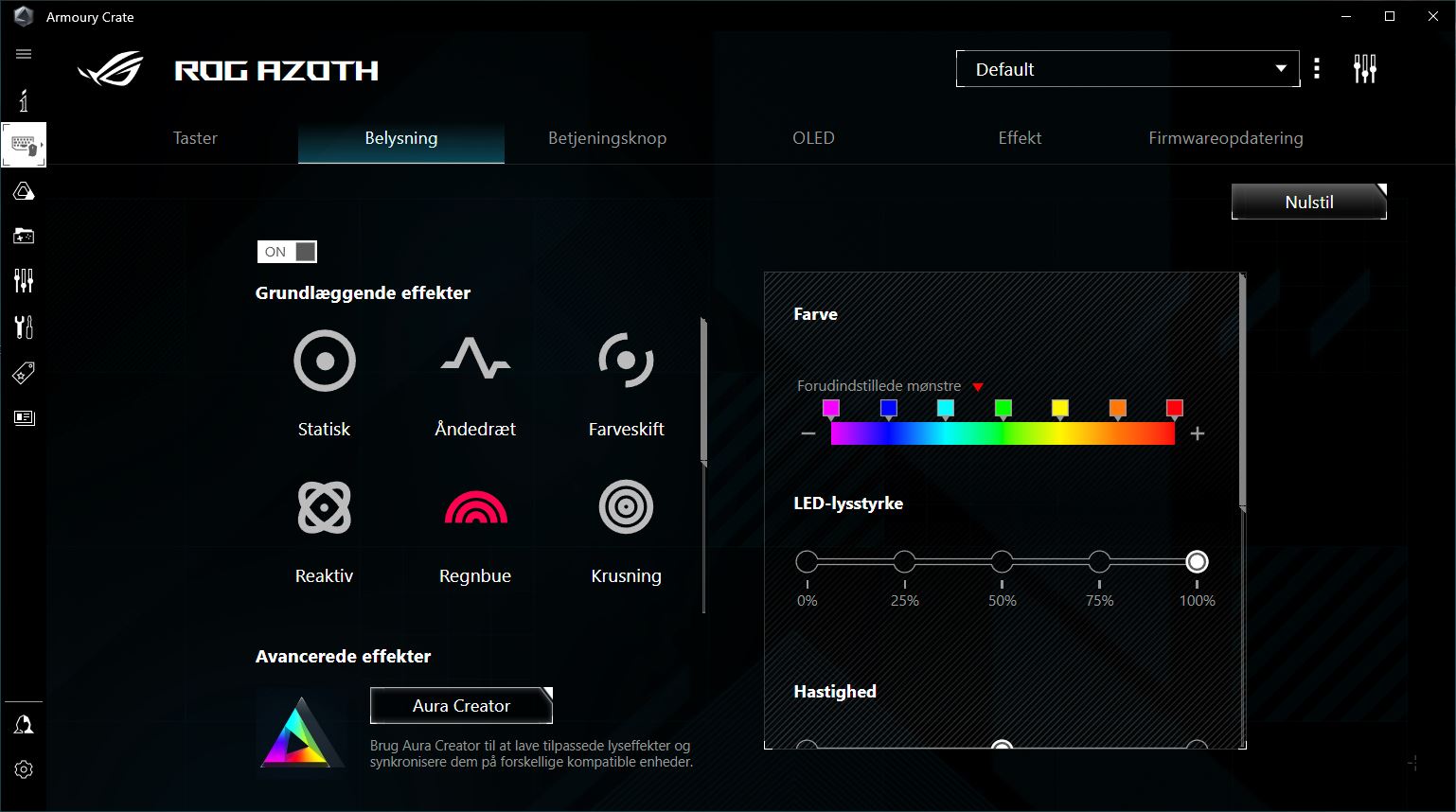Screen dimensions: 1456x812
Task: Click the Armoury Crate title bar icon
Action: (x=26, y=17)
